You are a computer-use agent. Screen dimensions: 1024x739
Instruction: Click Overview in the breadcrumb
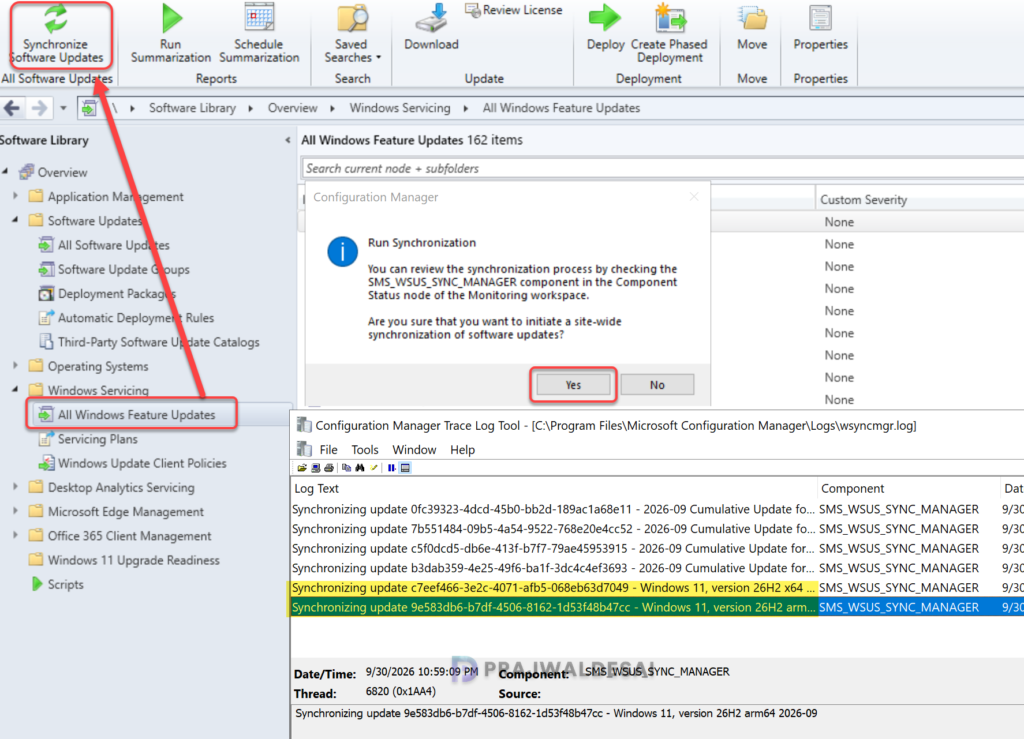(292, 108)
